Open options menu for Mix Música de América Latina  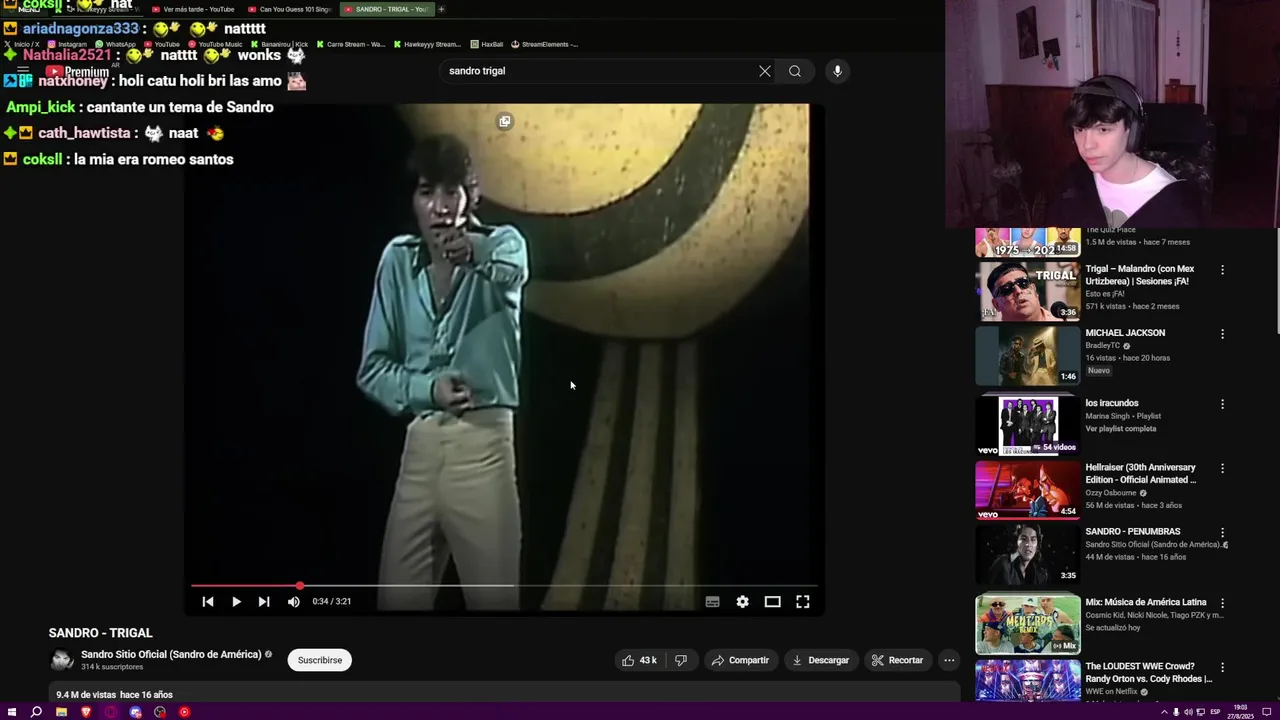tap(1222, 603)
